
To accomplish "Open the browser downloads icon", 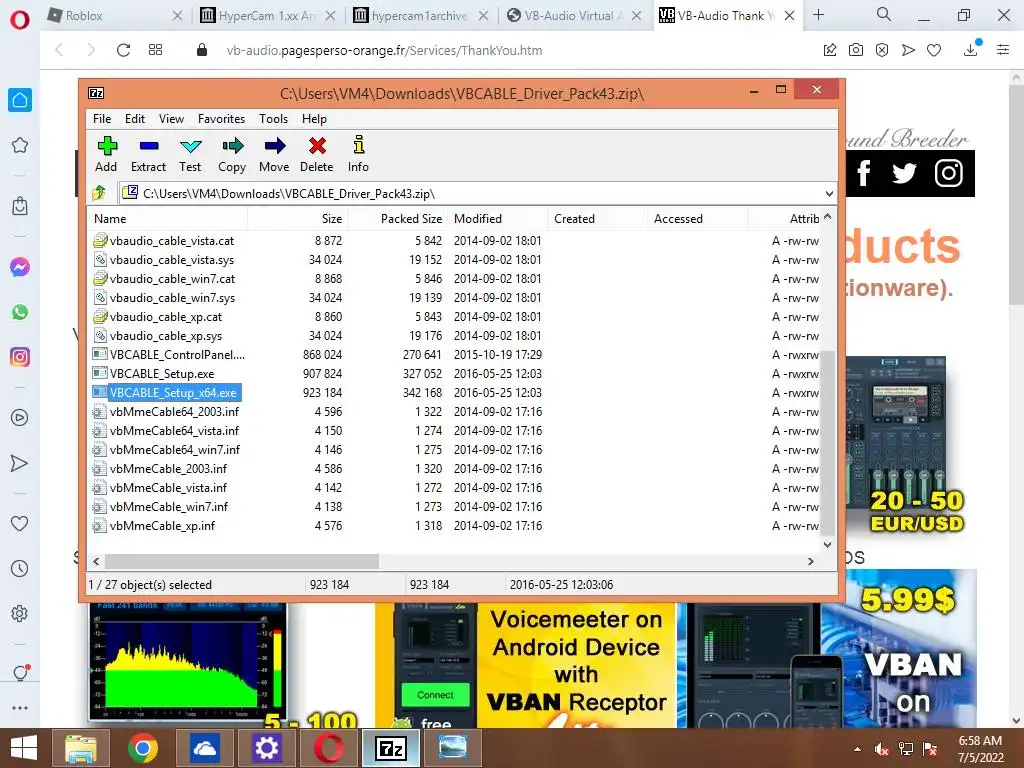I will [971, 49].
